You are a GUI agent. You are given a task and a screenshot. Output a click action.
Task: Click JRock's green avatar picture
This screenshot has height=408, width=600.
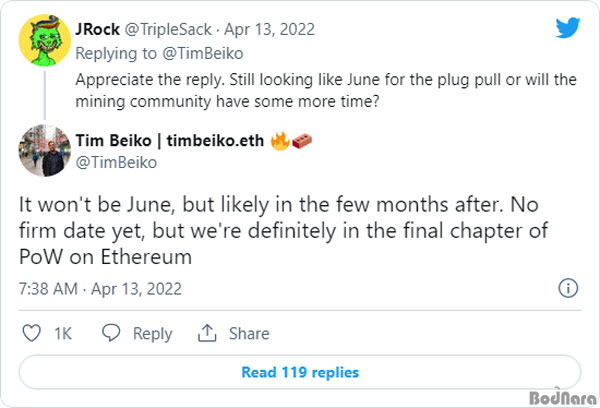tap(44, 40)
